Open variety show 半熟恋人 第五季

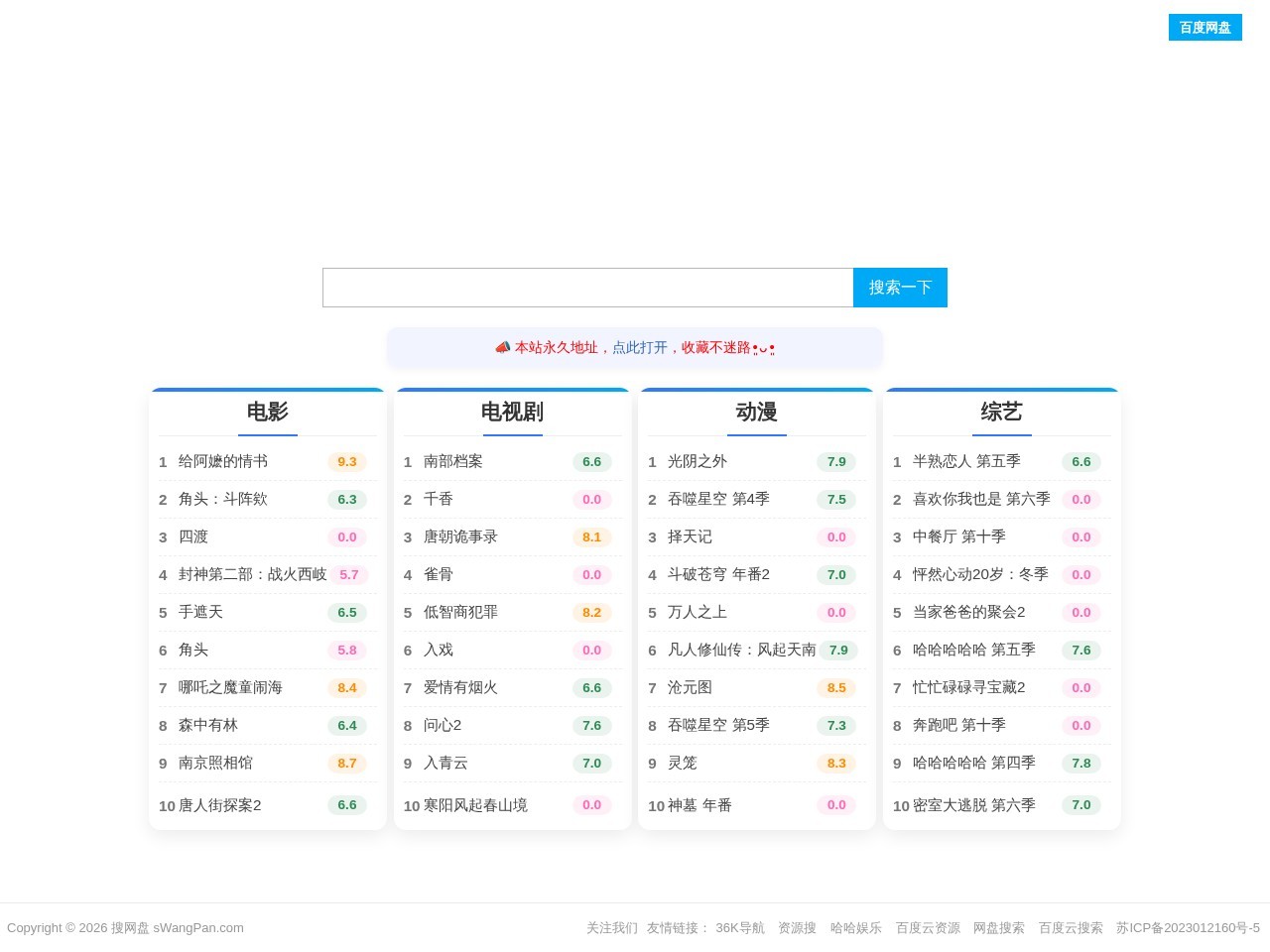pos(966,461)
